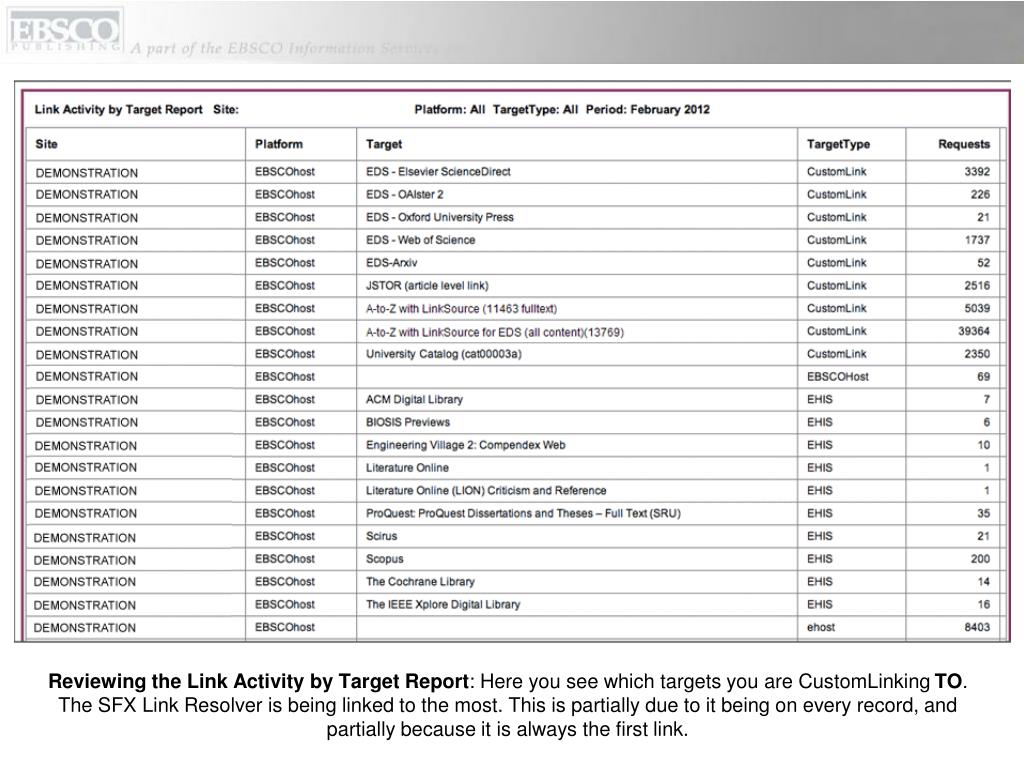Click the requests value 5039
This screenshot has width=1024, height=768.
[977, 308]
